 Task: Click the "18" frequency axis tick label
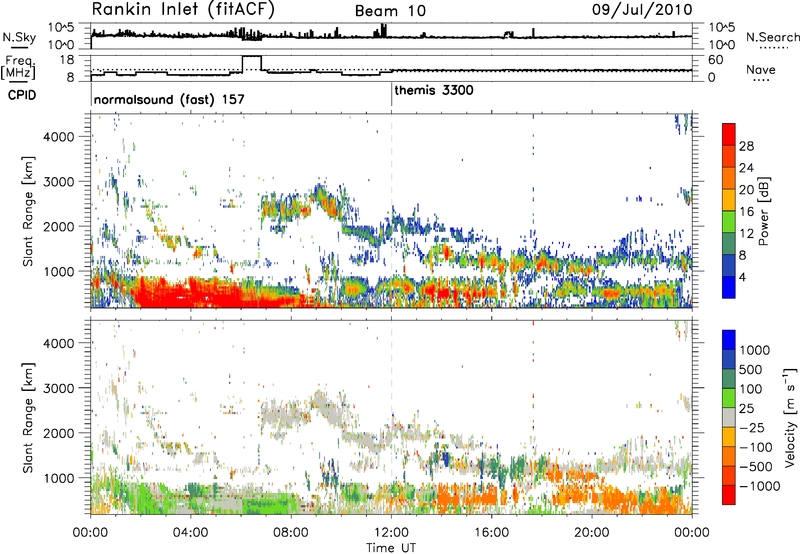click(x=67, y=60)
